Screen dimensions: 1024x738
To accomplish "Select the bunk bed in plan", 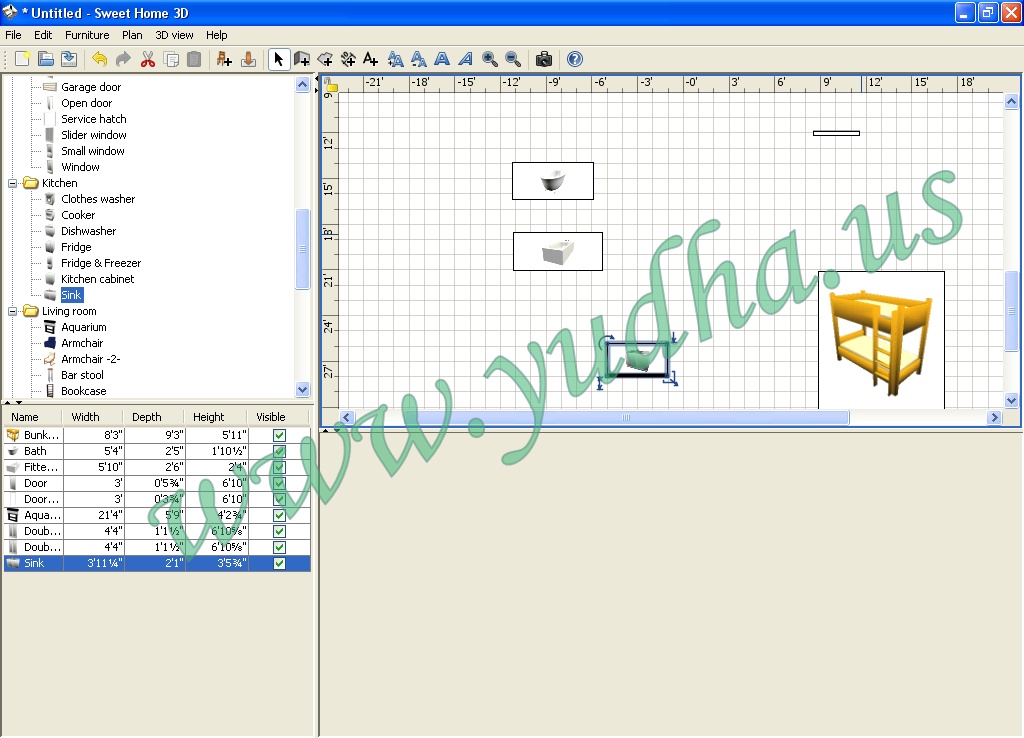I will [881, 340].
